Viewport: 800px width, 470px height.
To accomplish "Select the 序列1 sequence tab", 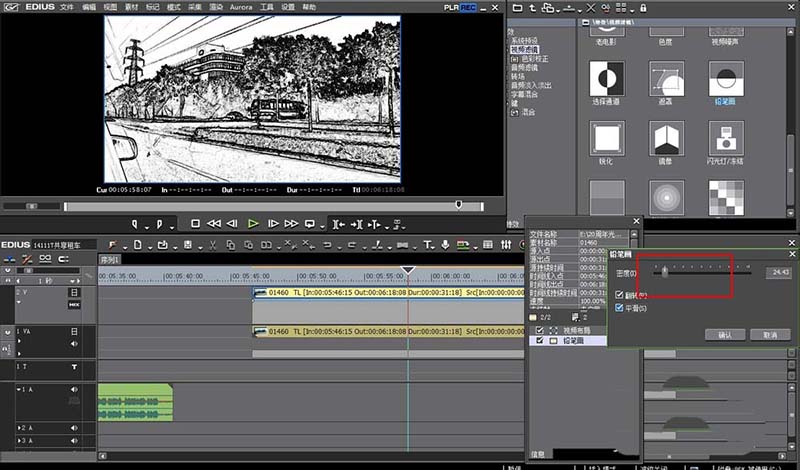I will 109,260.
